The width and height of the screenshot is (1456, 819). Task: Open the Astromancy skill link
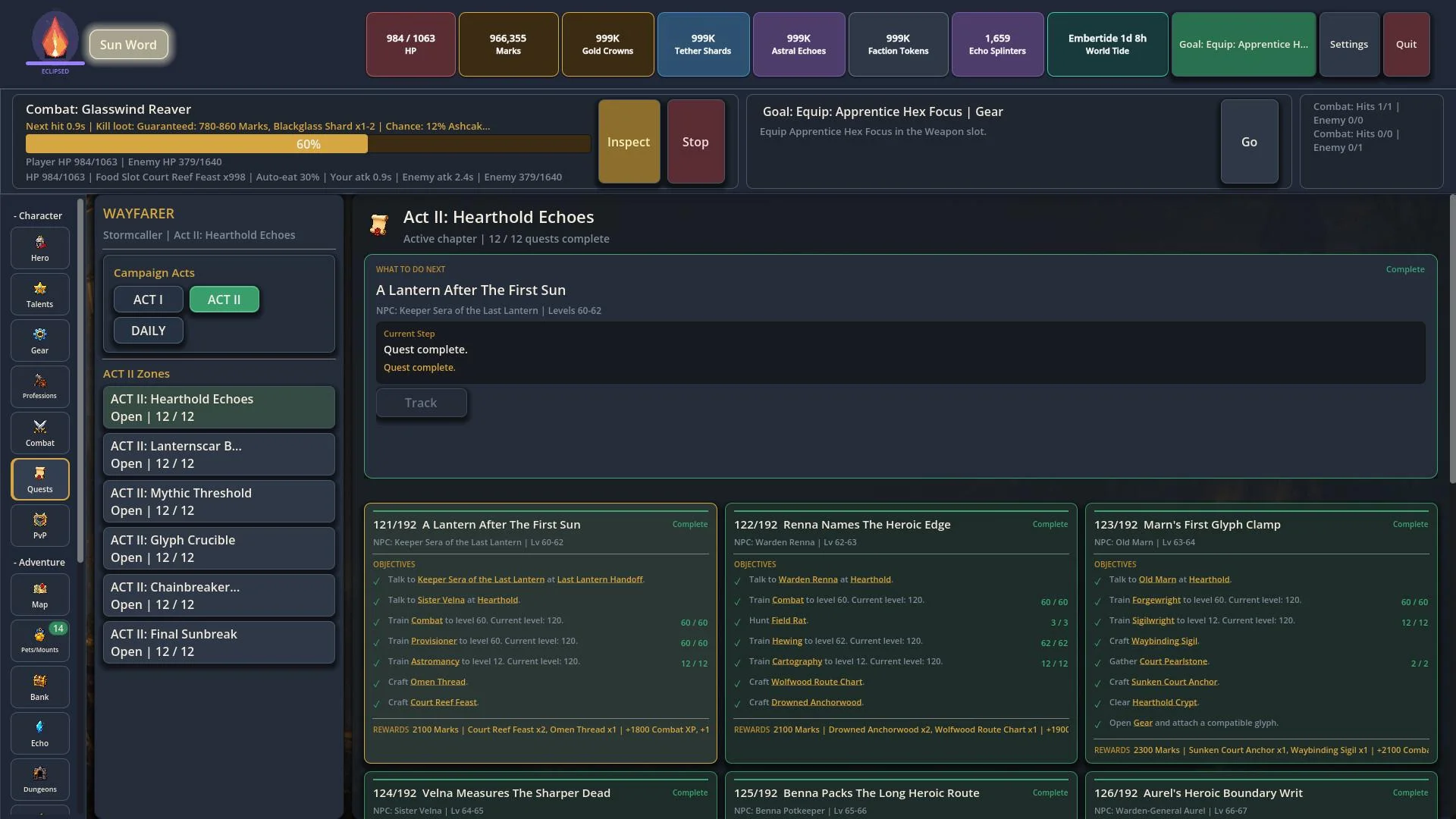(x=435, y=661)
